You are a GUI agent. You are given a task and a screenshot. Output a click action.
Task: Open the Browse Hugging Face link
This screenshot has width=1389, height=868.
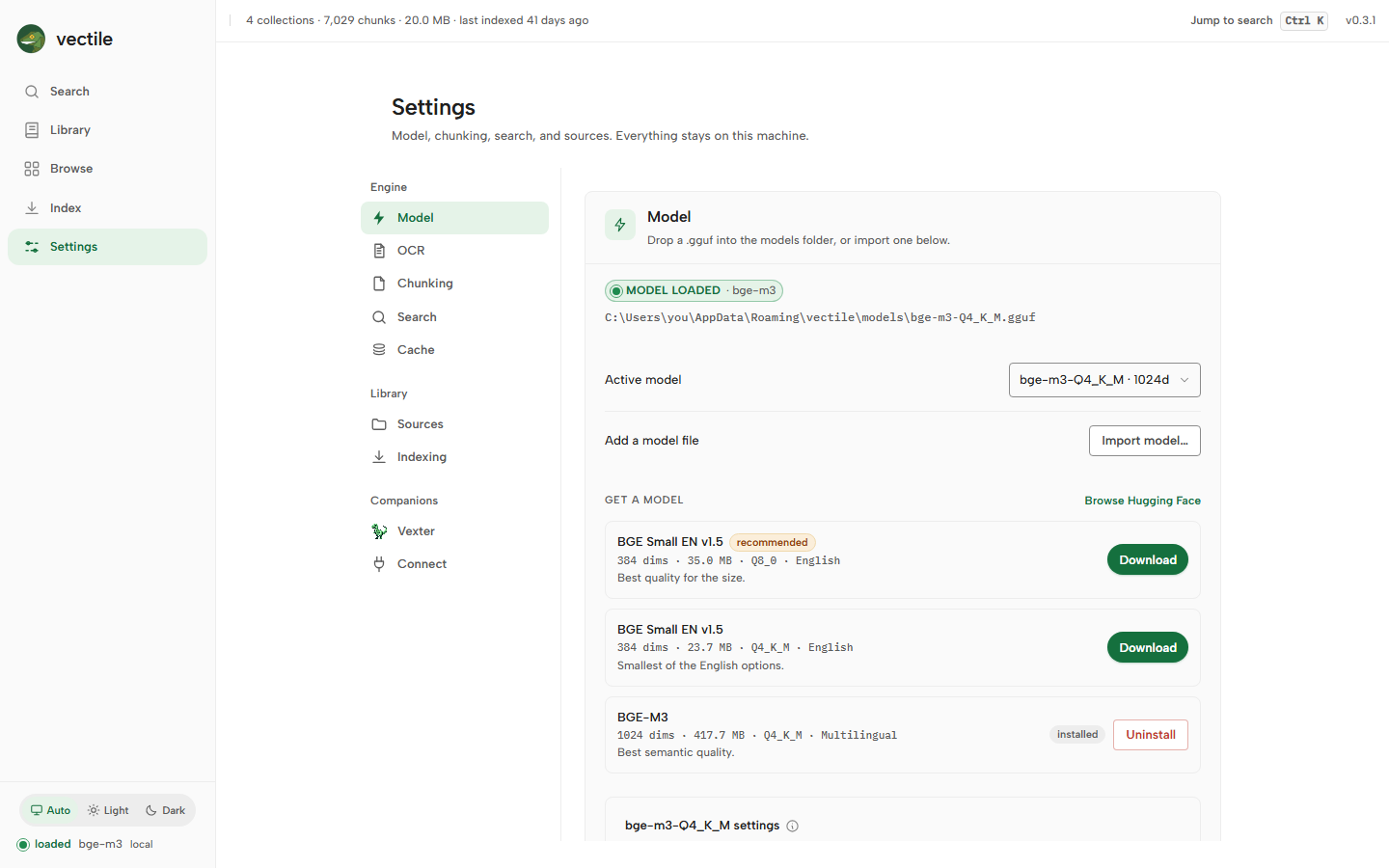tap(1142, 501)
